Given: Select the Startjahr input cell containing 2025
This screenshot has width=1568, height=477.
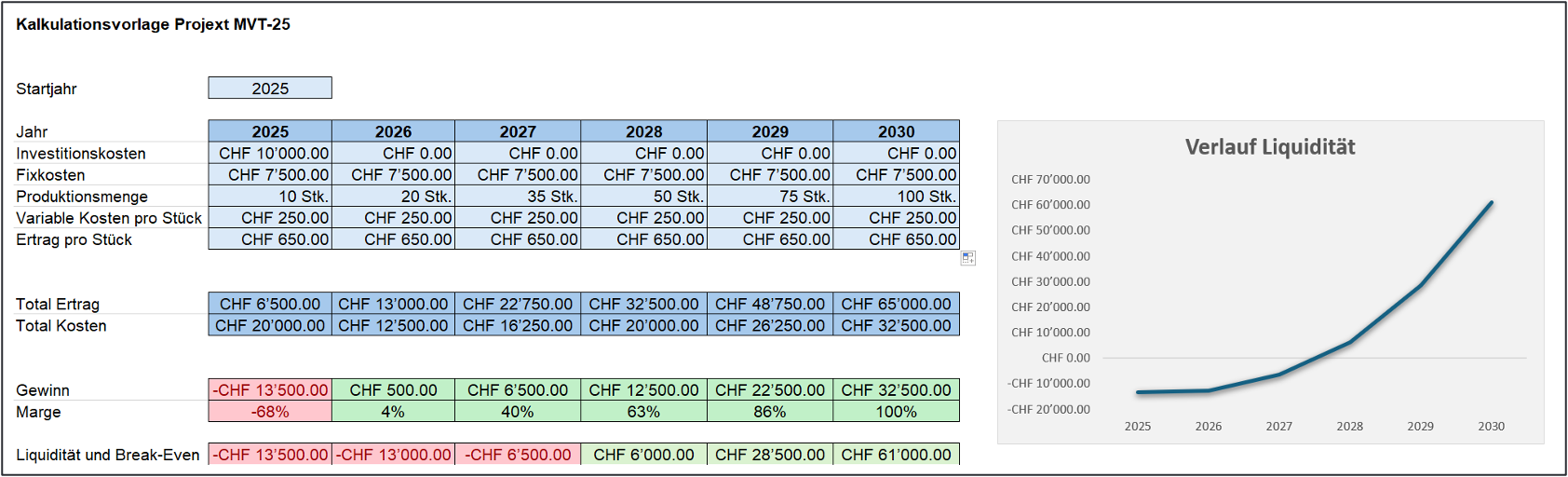Looking at the screenshot, I should tap(270, 89).
